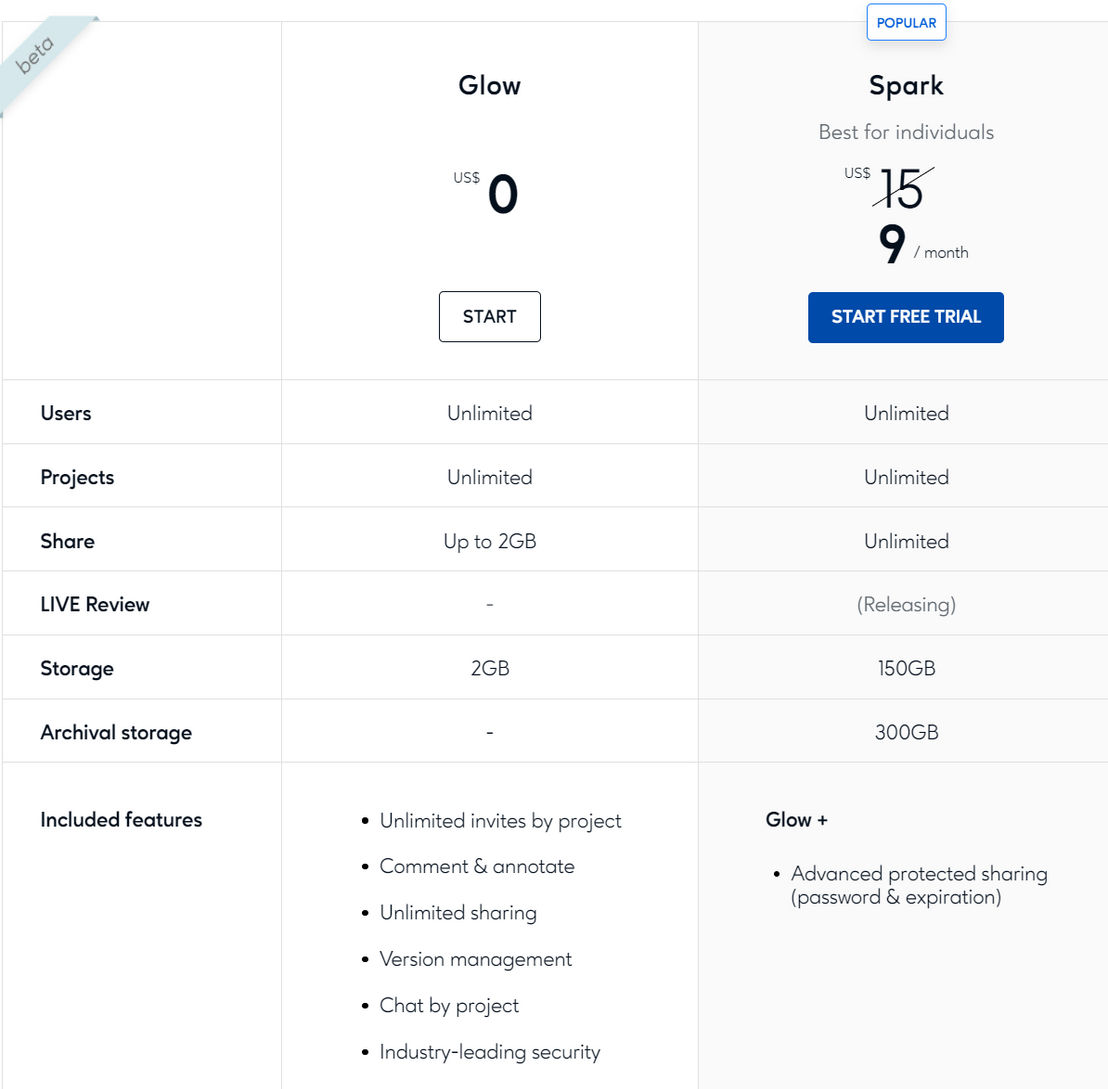Click the Included features label
Screen dimensions: 1108x1089
(121, 820)
